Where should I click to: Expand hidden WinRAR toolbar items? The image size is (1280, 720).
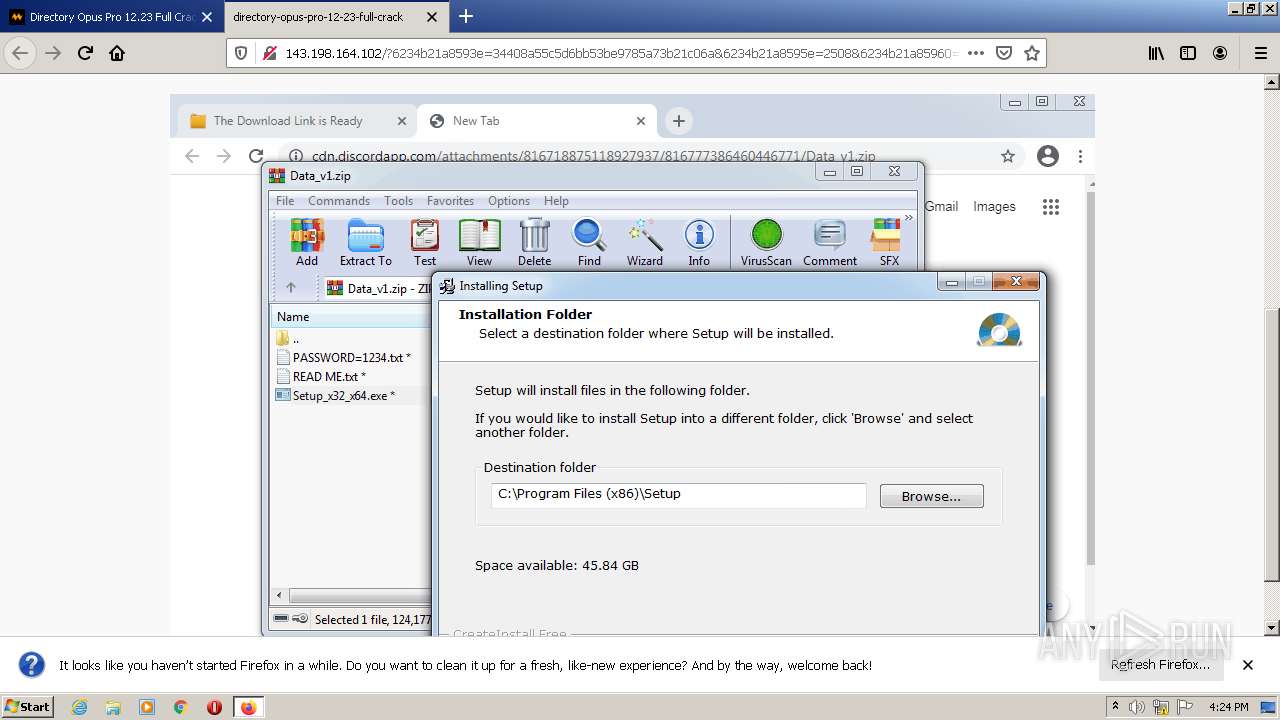coord(909,218)
